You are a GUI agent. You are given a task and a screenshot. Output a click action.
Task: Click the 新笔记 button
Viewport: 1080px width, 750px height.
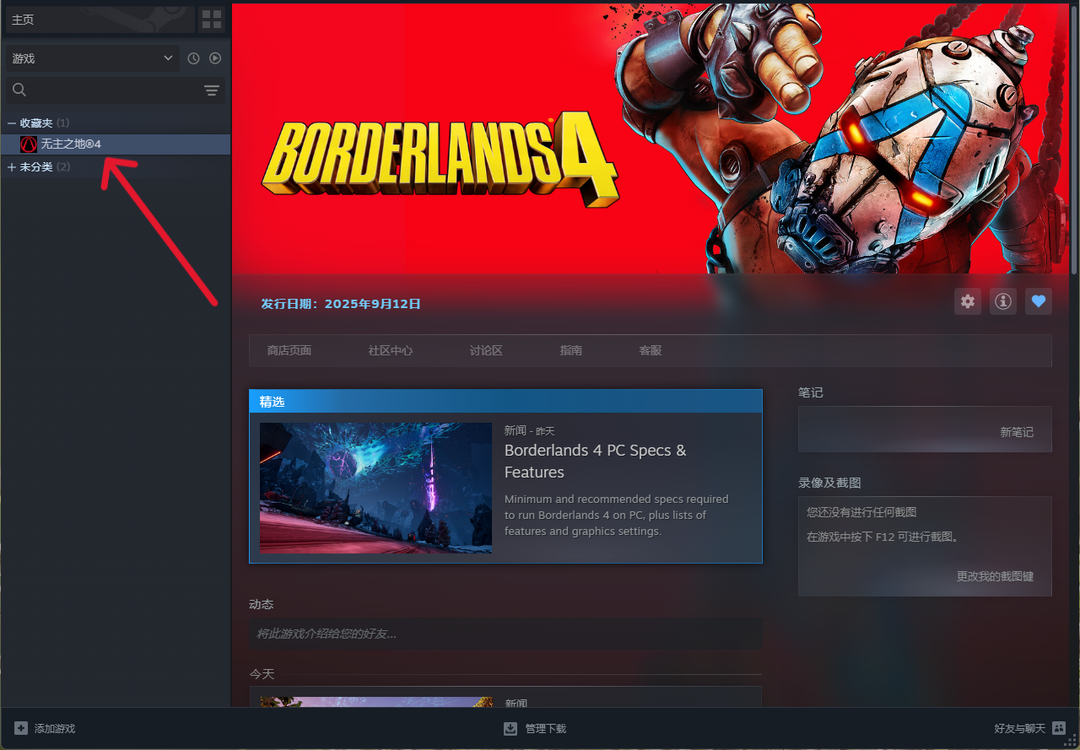click(x=1016, y=432)
